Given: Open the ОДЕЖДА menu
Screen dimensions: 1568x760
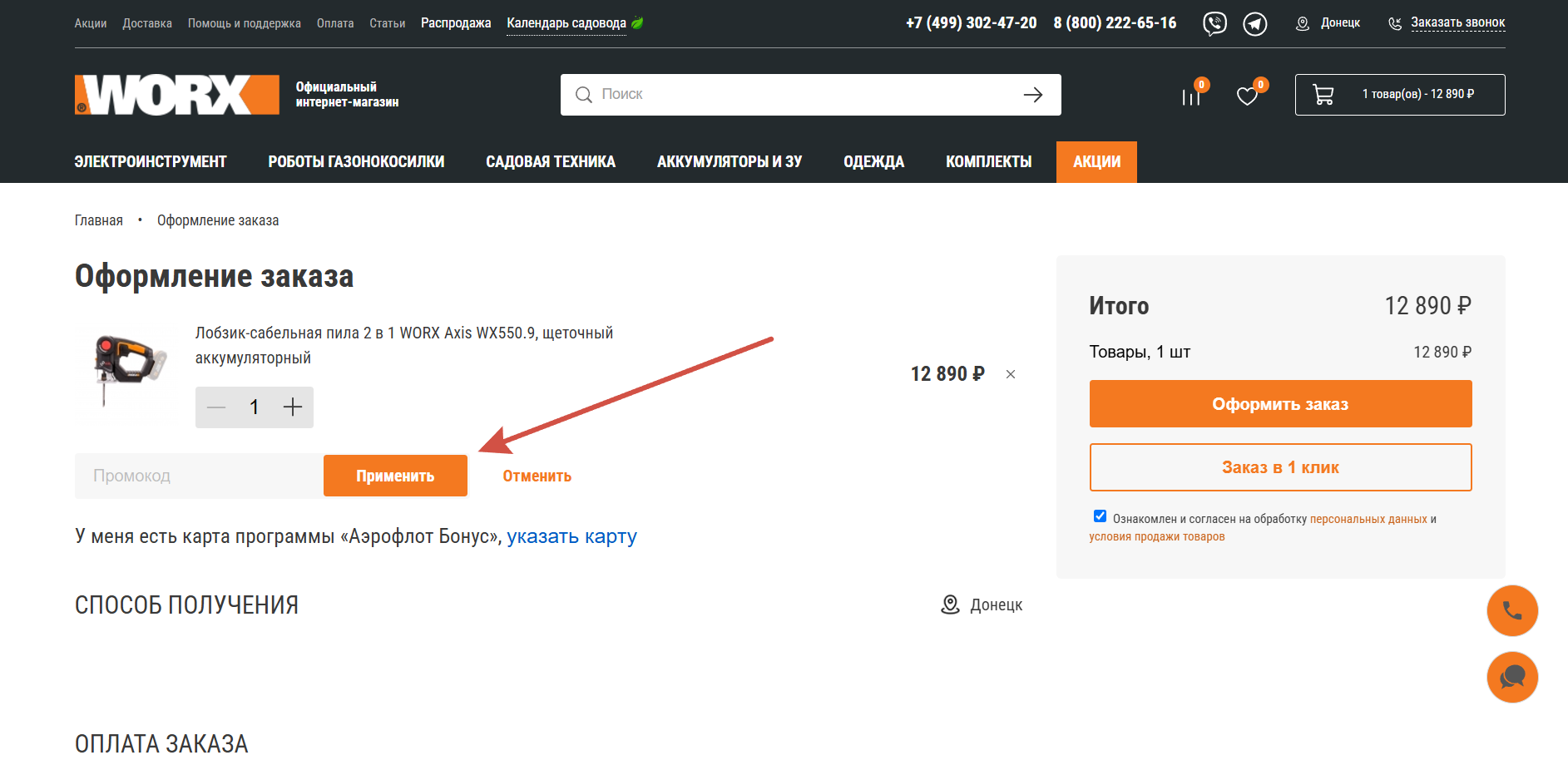Looking at the screenshot, I should [873, 162].
